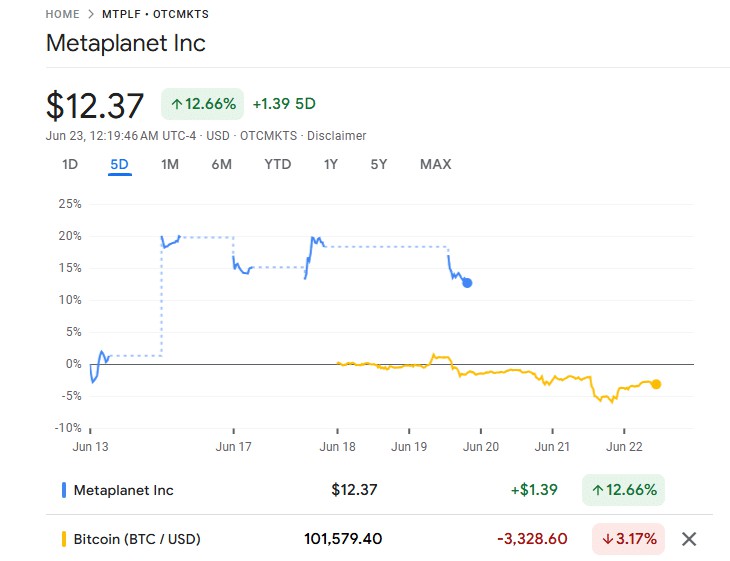The height and width of the screenshot is (561, 730).
Task: Click the Metaplanet blue legend color bar
Action: 64,490
